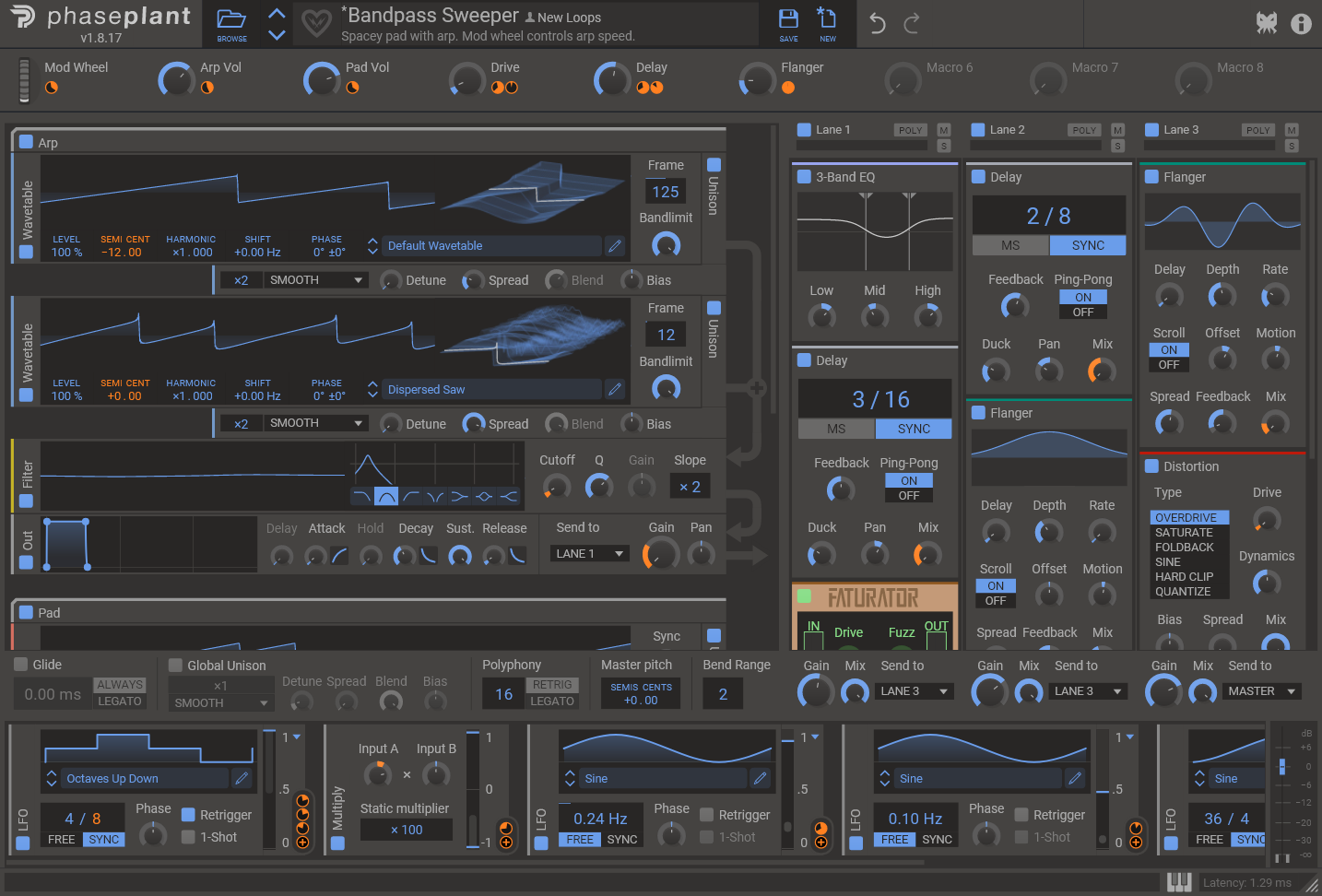
Task: Toggle Unison for first wavetable oscillator
Action: click(x=714, y=165)
